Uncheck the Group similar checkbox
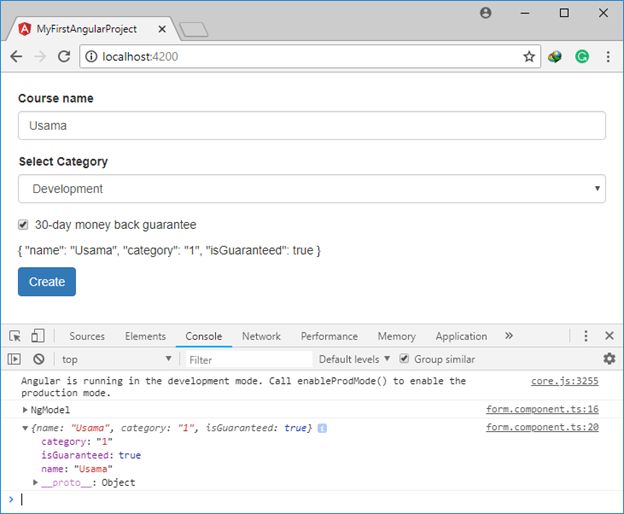Image resolution: width=624 pixels, height=514 pixels. coord(404,359)
